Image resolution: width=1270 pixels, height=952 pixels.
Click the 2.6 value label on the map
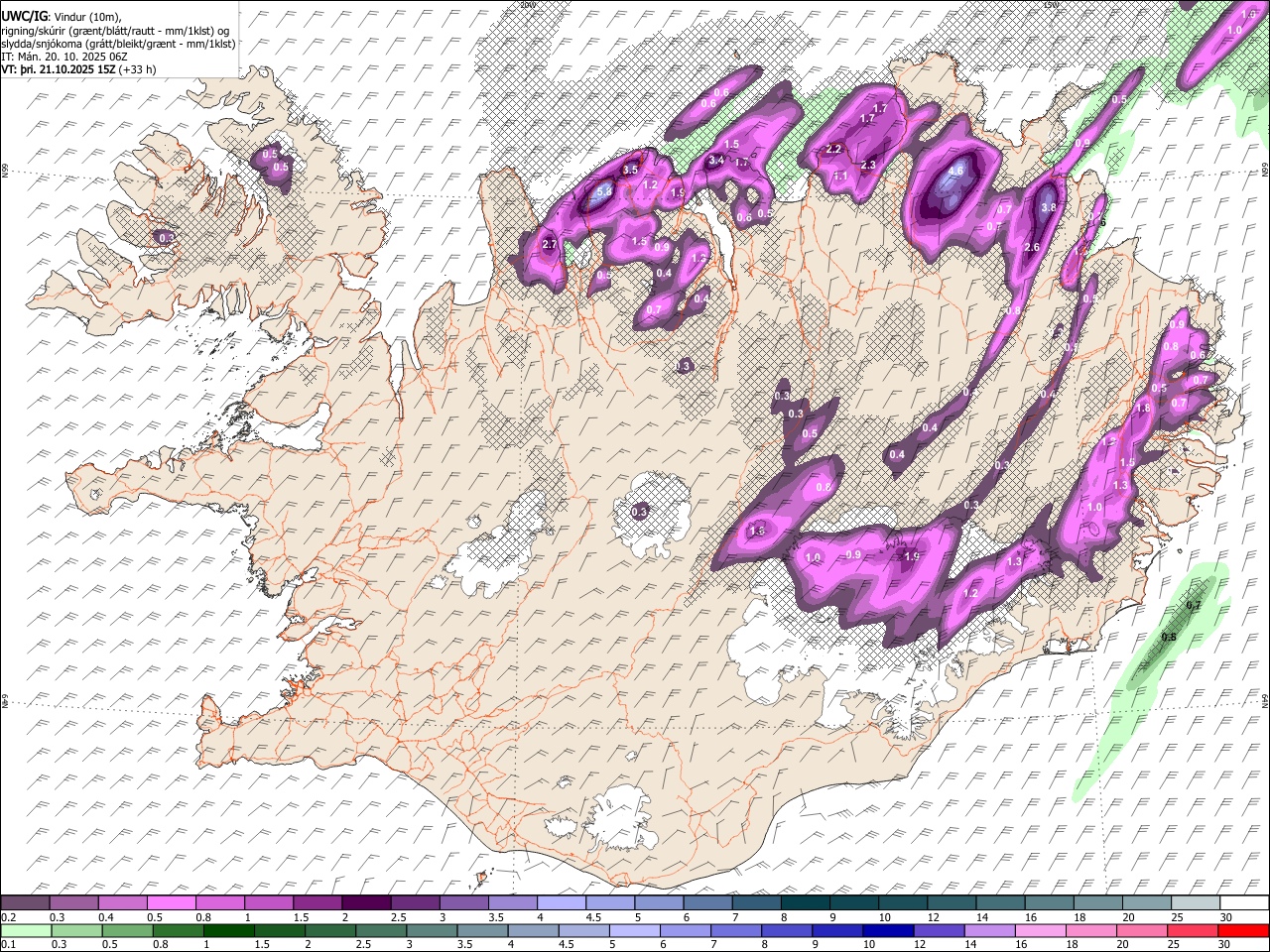1031,248
